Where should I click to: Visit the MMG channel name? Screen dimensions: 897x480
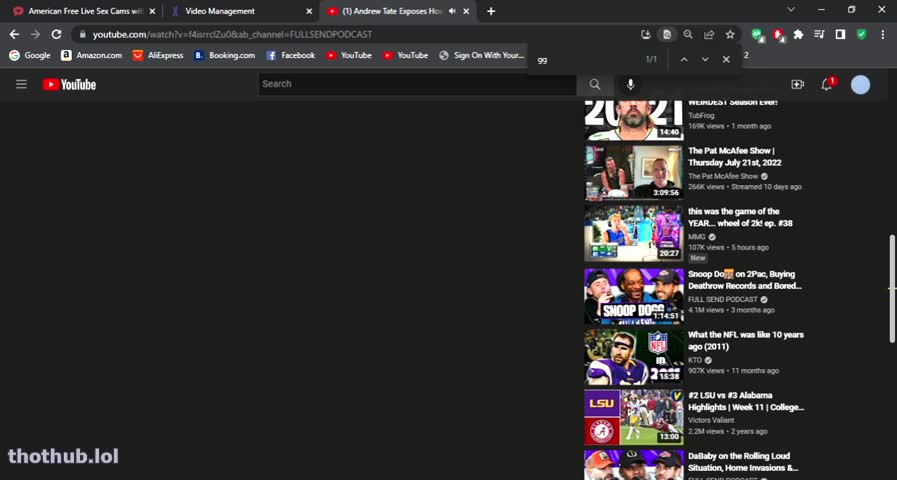[x=697, y=237]
